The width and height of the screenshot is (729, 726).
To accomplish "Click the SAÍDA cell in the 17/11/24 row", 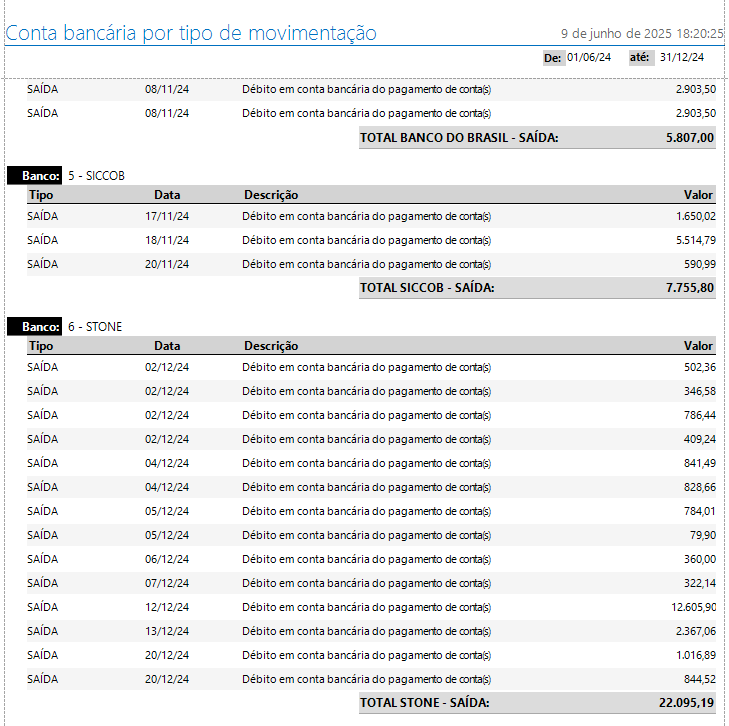I will (42, 216).
